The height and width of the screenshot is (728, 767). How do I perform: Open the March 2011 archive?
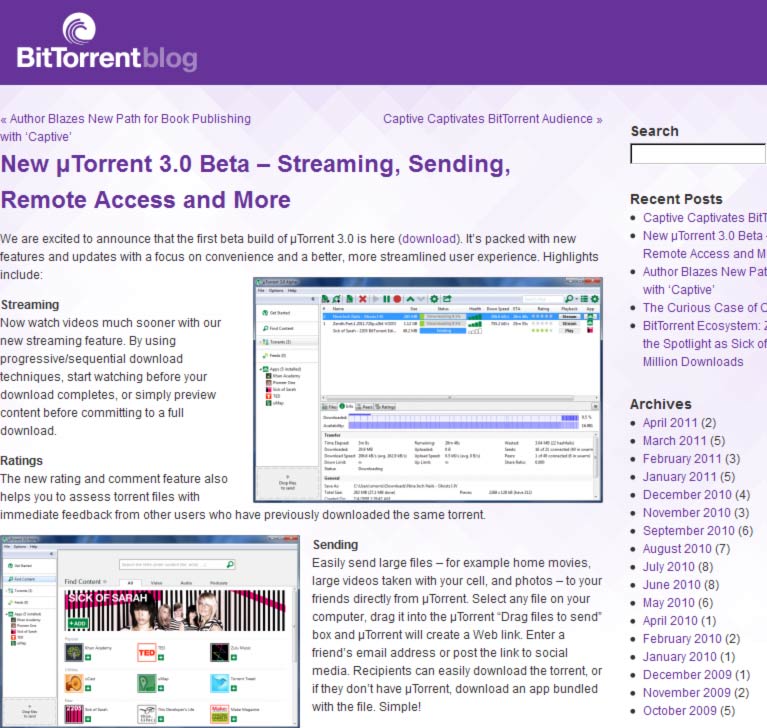coord(674,441)
